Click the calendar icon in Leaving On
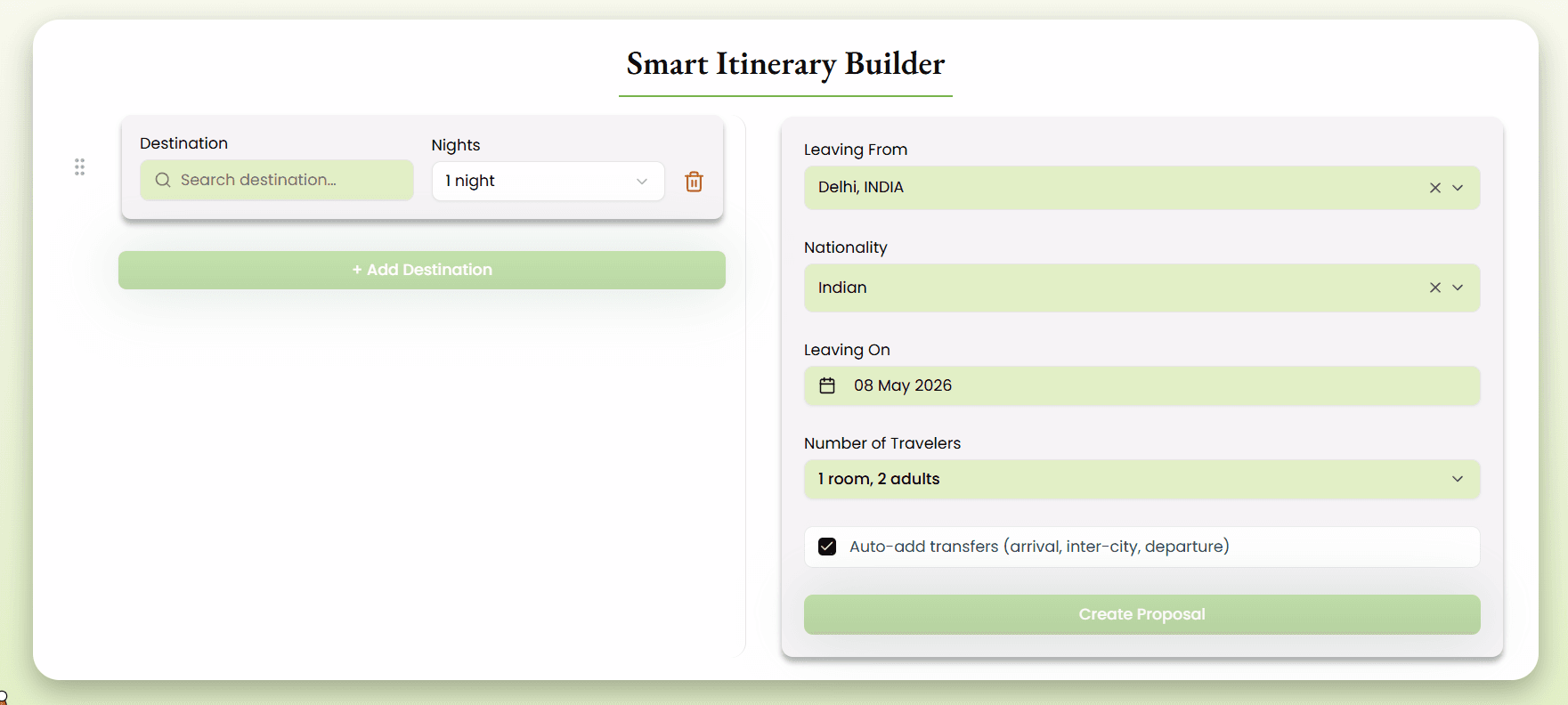 pyautogui.click(x=827, y=385)
